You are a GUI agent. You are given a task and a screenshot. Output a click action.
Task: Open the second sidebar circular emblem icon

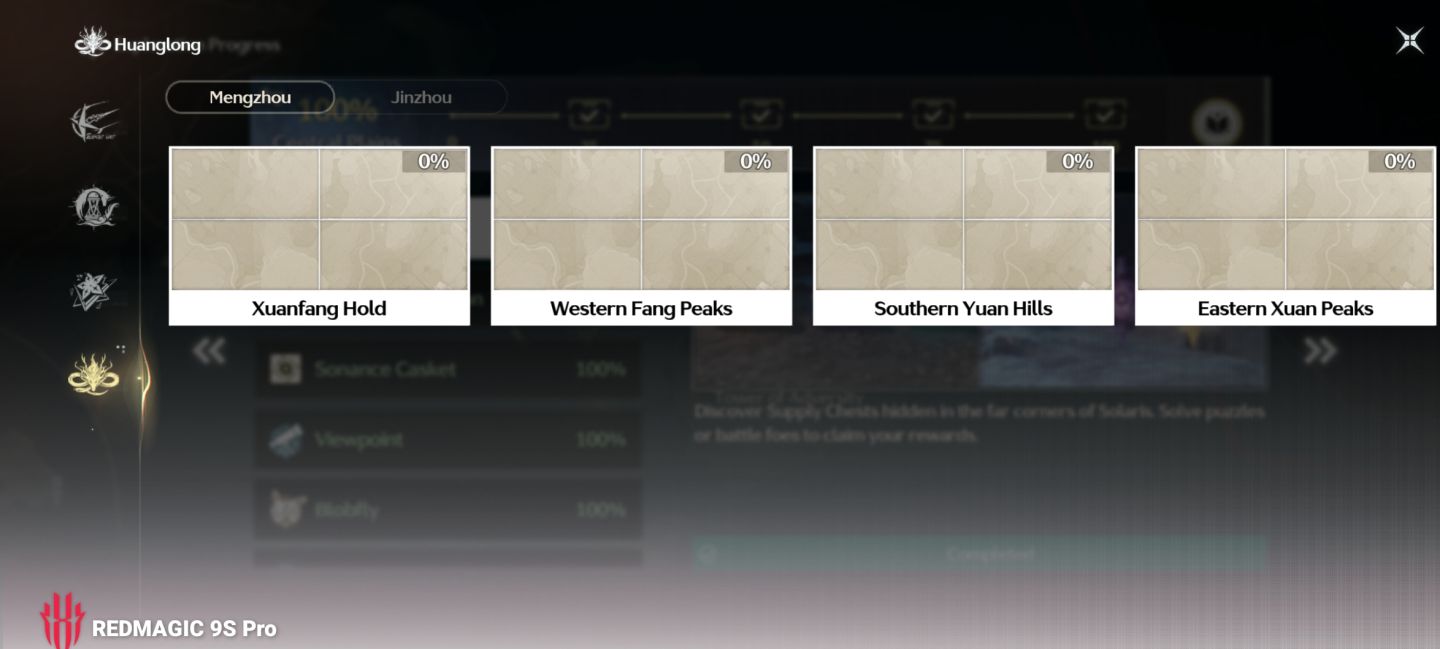[95, 207]
